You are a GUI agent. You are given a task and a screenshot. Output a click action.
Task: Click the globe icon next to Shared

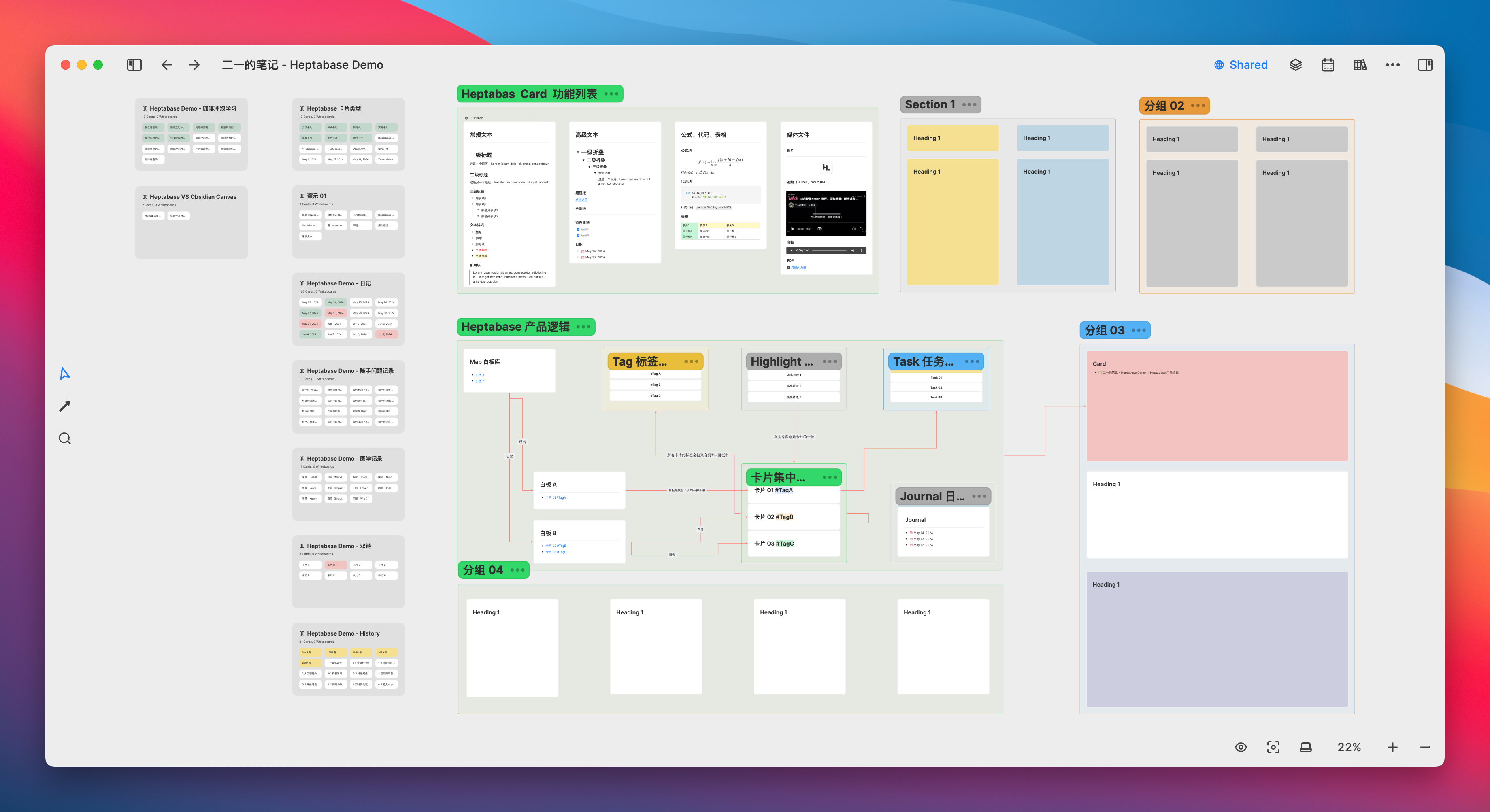tap(1219, 65)
